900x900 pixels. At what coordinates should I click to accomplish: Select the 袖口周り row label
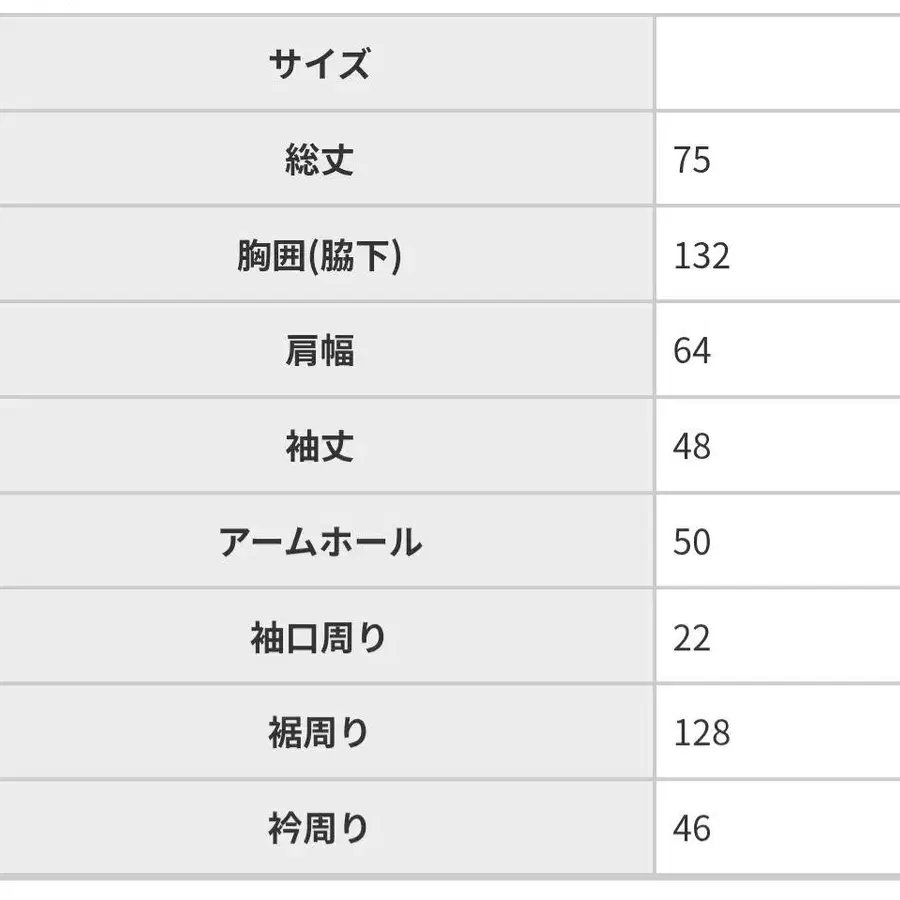[x=319, y=637]
